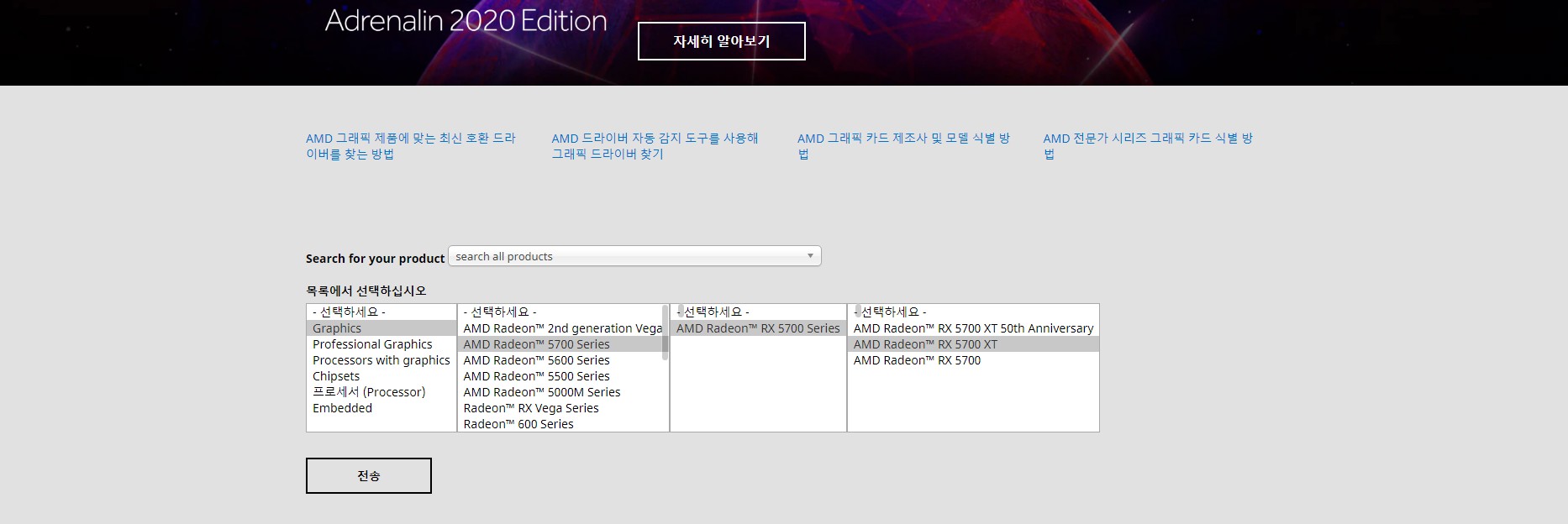
Task: Select Graphics in the category list
Action: [x=381, y=328]
